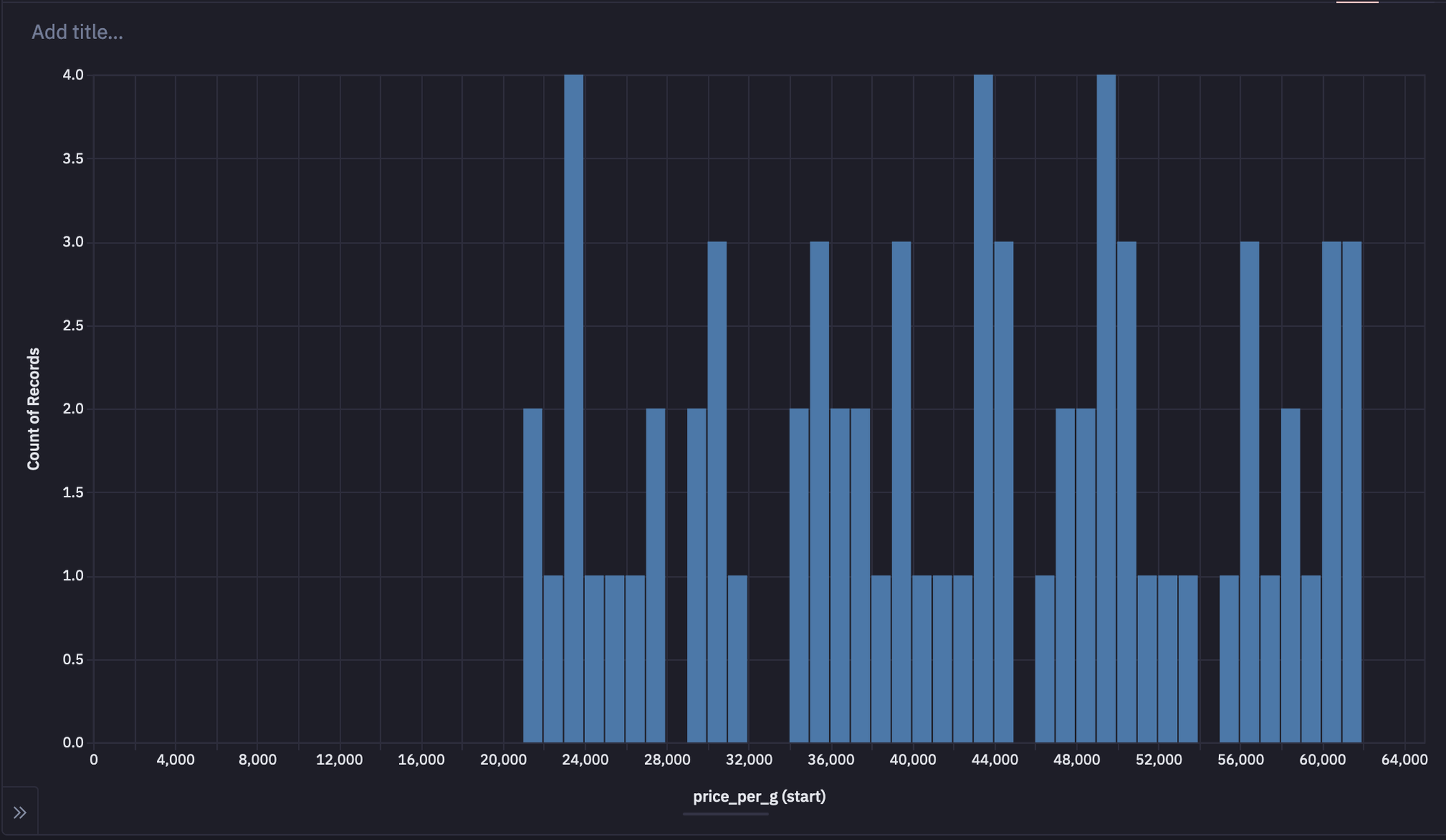The height and width of the screenshot is (840, 1446).
Task: Click the tallest bar just before 24,000
Action: (x=573, y=408)
